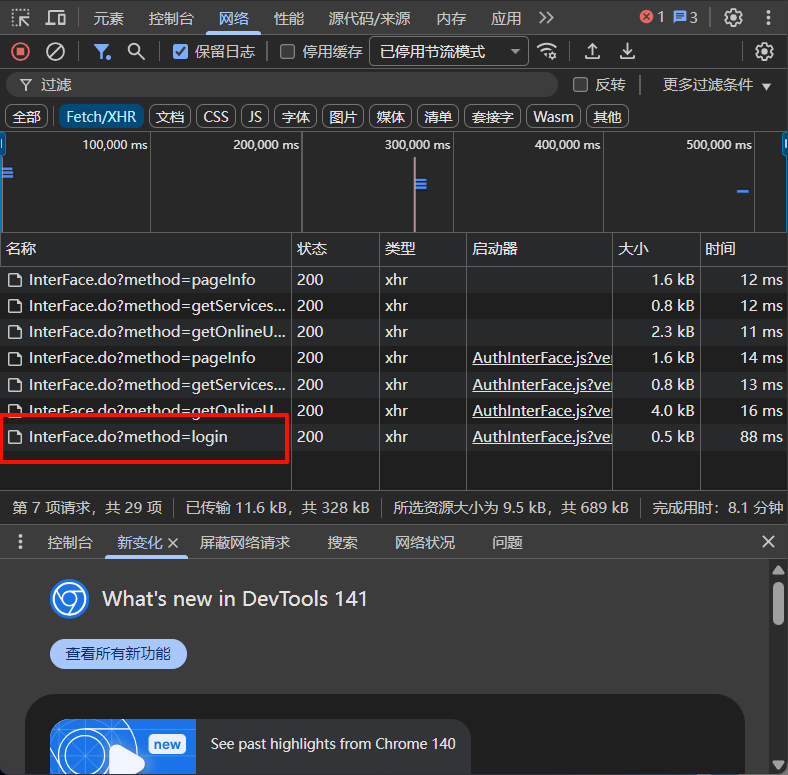The height and width of the screenshot is (775, 788).
Task: Toggle the 保留日志 checkbox
Action: coord(180,52)
